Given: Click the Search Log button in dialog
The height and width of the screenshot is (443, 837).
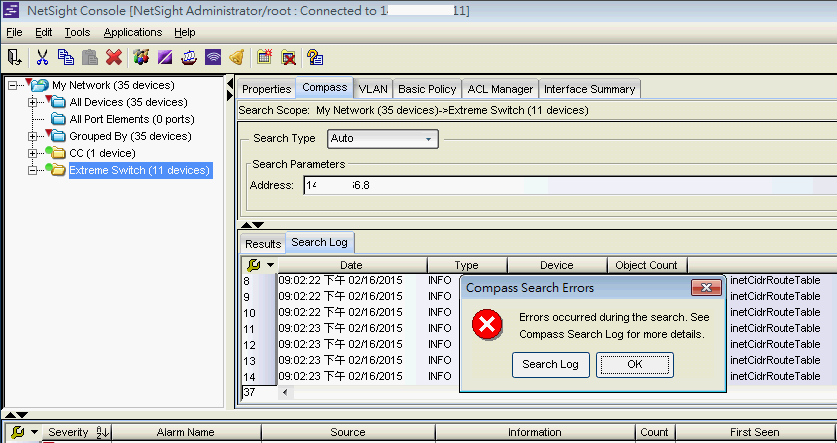Looking at the screenshot, I should (x=550, y=365).
